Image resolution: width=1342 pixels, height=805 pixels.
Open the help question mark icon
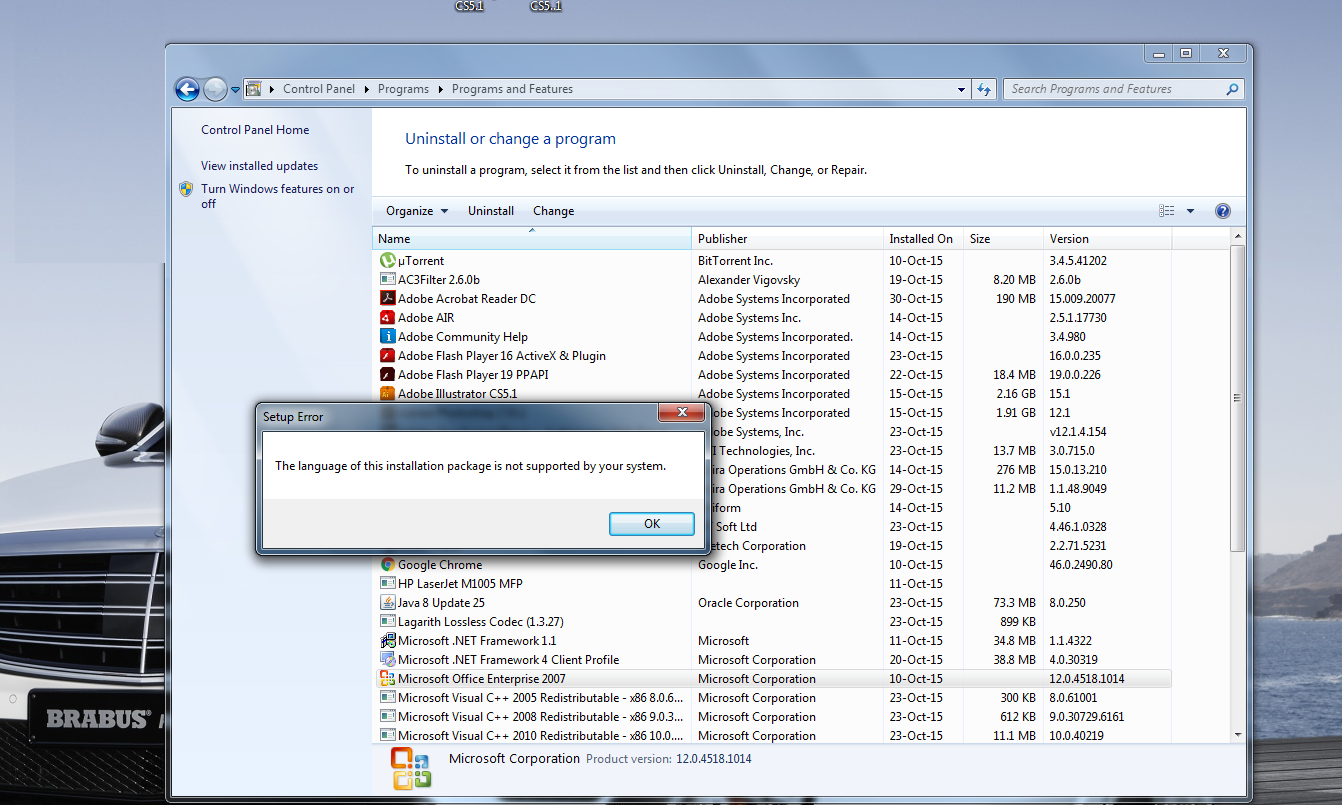(1222, 211)
